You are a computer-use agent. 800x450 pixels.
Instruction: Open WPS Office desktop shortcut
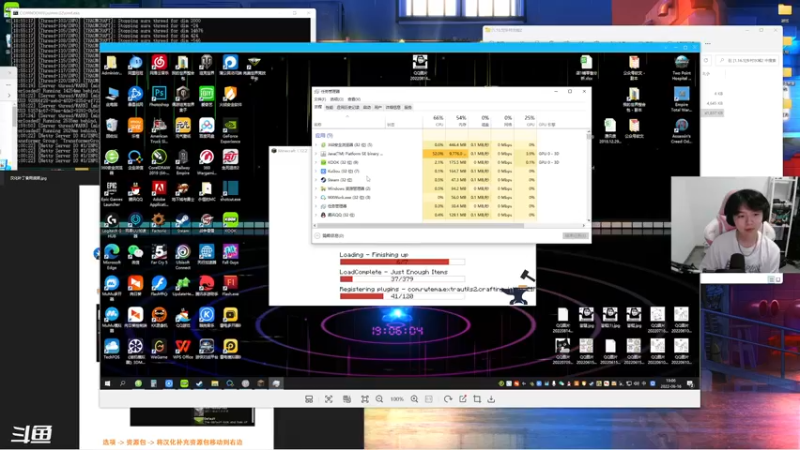183,349
